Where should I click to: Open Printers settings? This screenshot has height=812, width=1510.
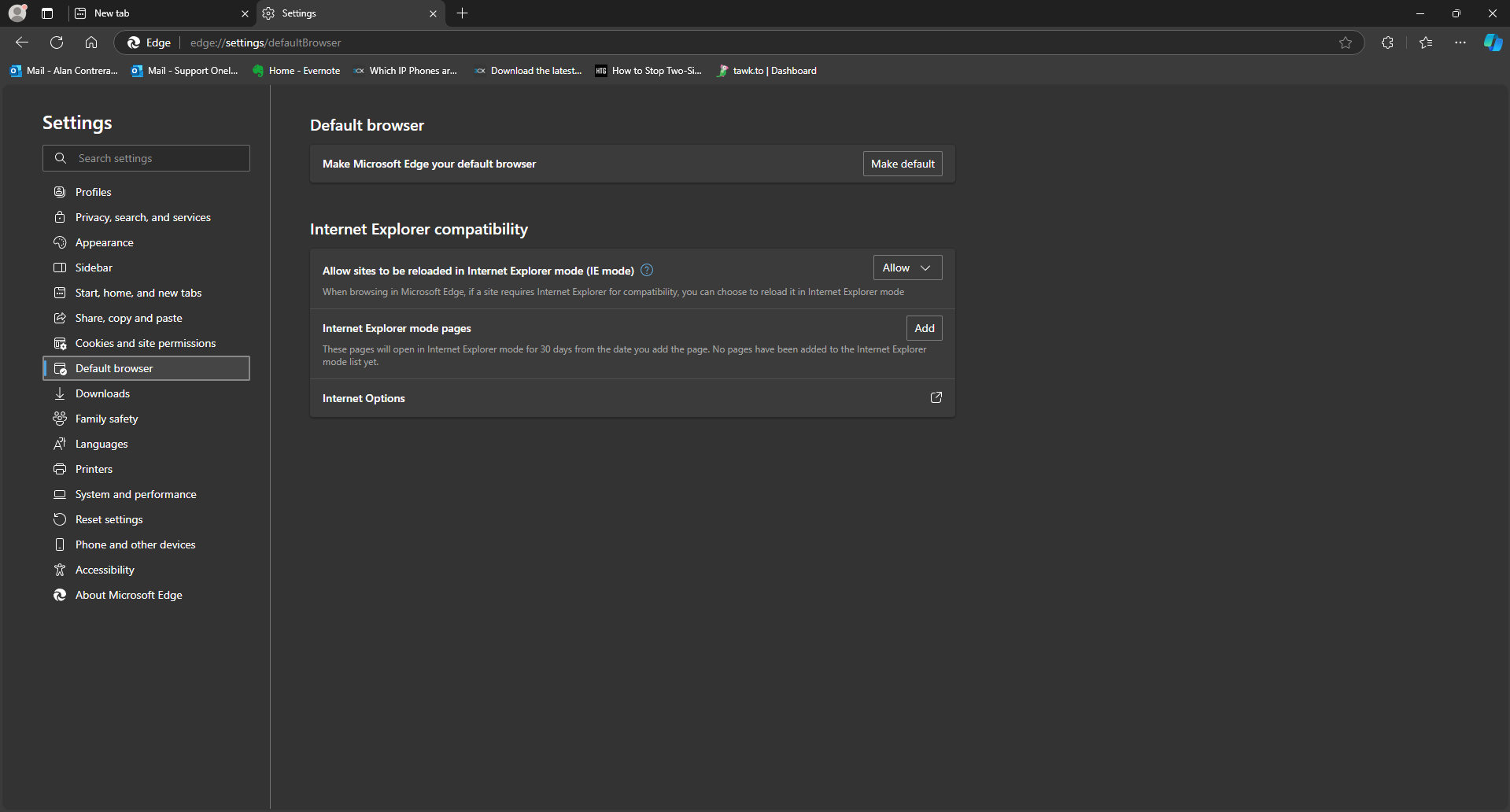pyautogui.click(x=146, y=469)
